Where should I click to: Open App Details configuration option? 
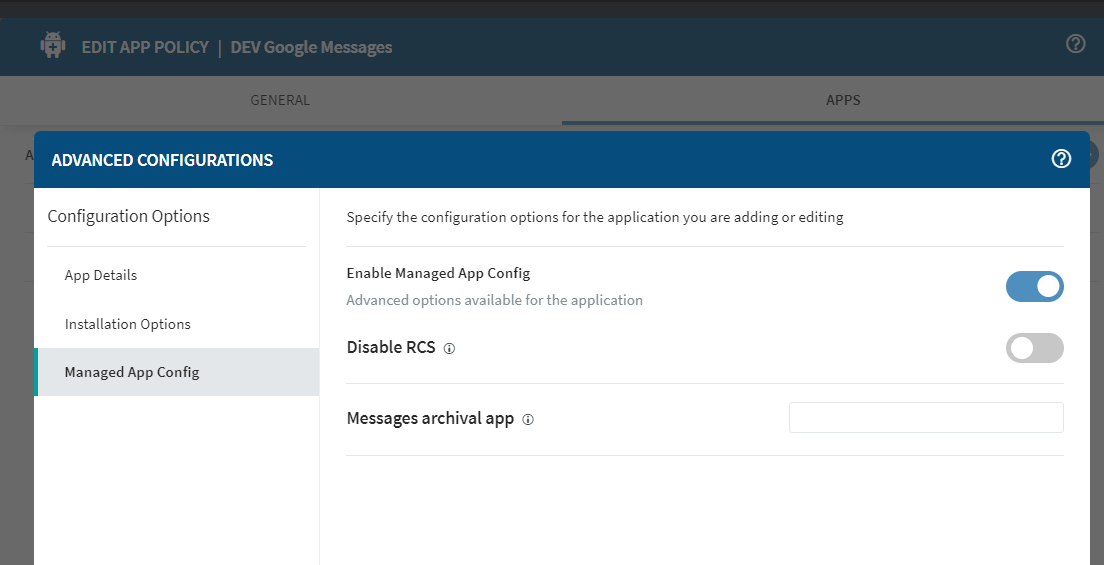(101, 275)
